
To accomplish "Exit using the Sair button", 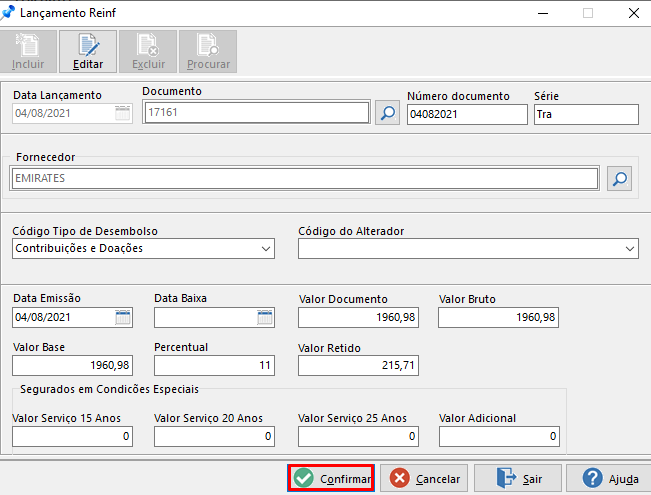I will (x=518, y=478).
